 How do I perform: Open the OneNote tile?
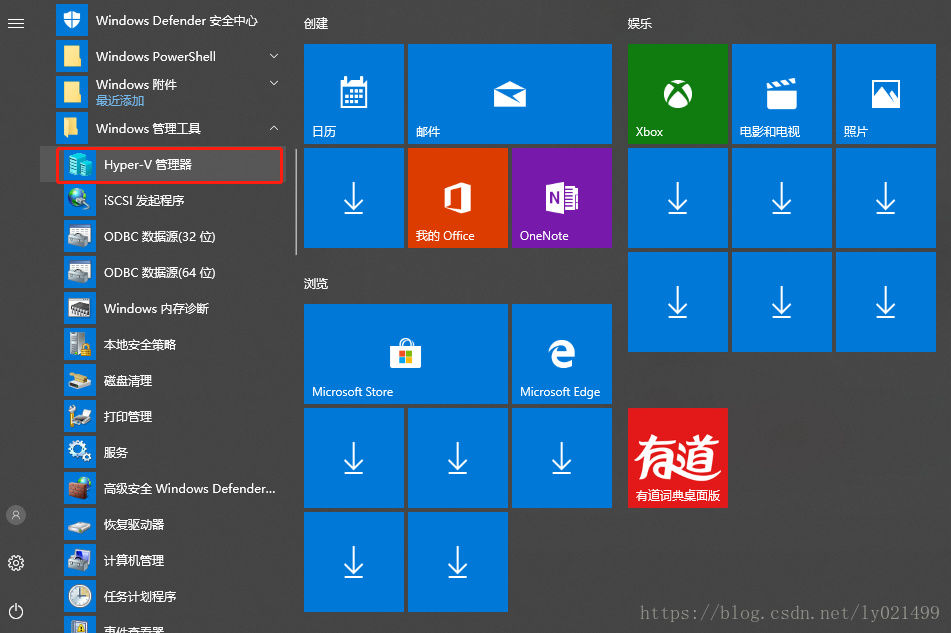pyautogui.click(x=562, y=198)
